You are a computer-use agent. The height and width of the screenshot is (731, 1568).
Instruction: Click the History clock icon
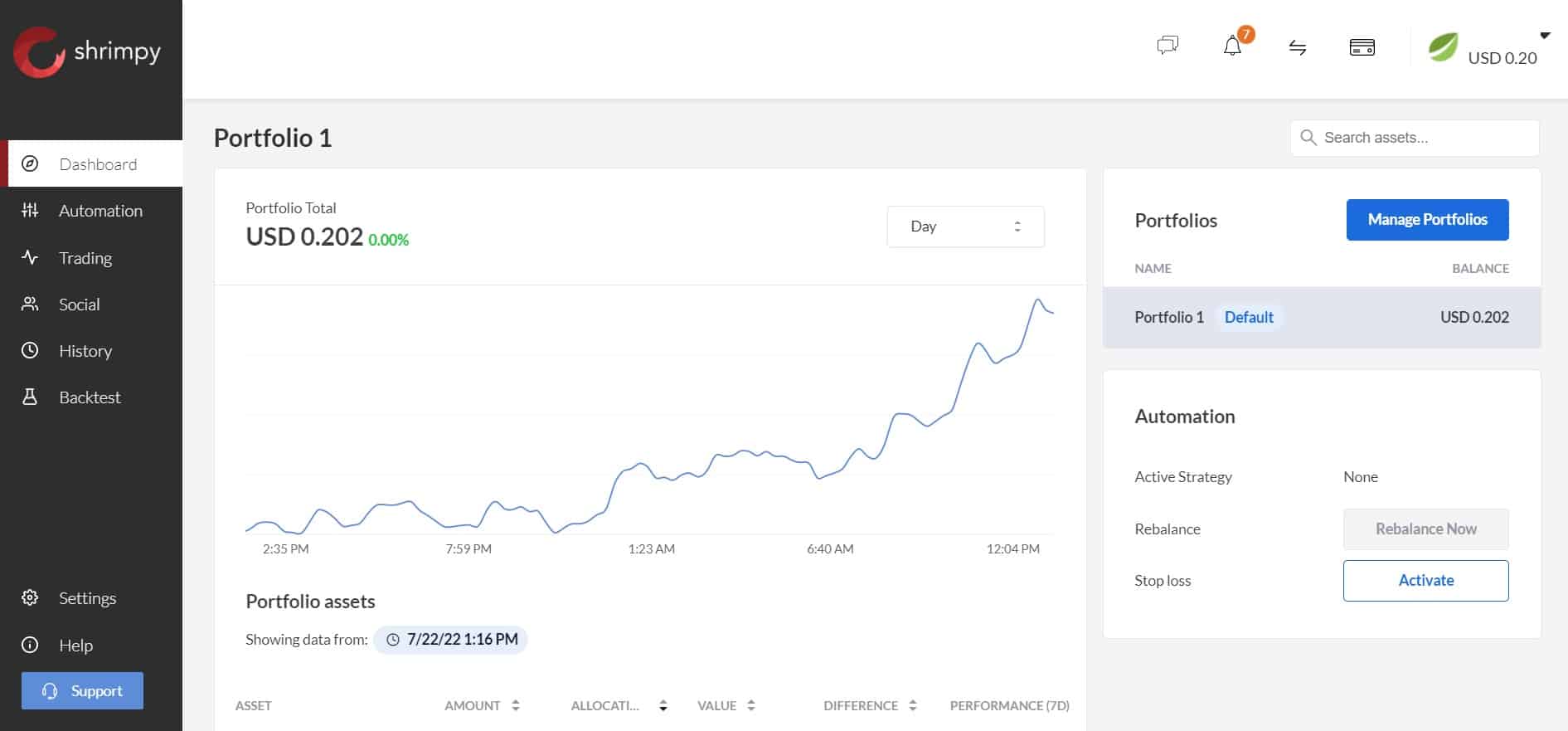pyautogui.click(x=30, y=350)
